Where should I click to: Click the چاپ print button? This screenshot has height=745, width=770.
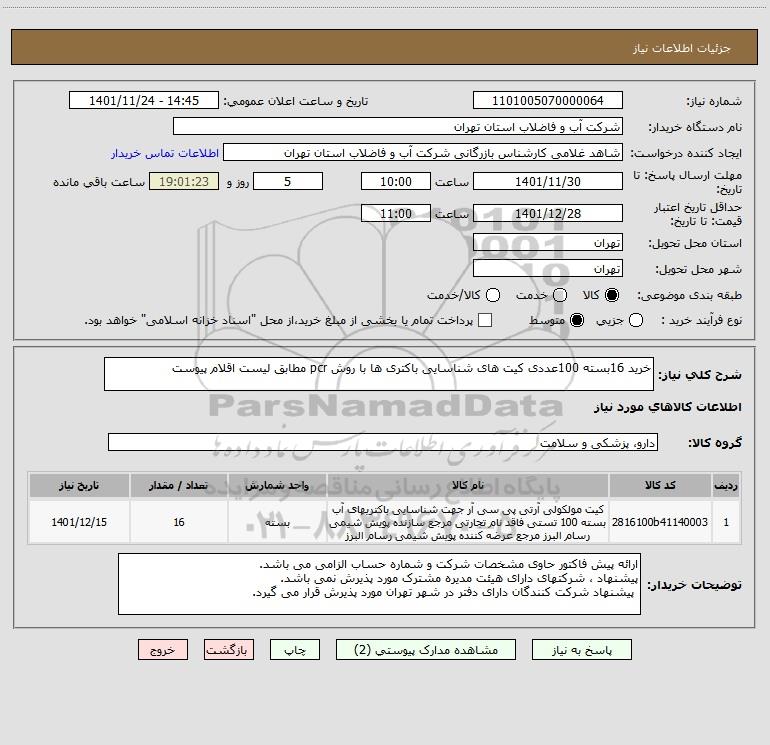point(295,650)
